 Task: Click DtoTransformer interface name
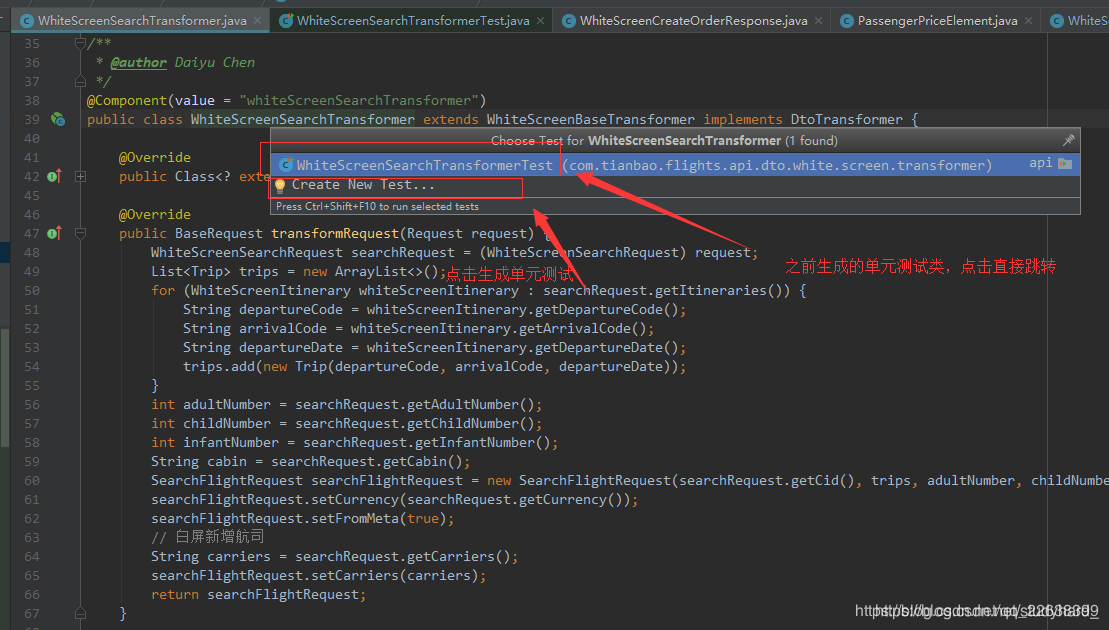(847, 119)
